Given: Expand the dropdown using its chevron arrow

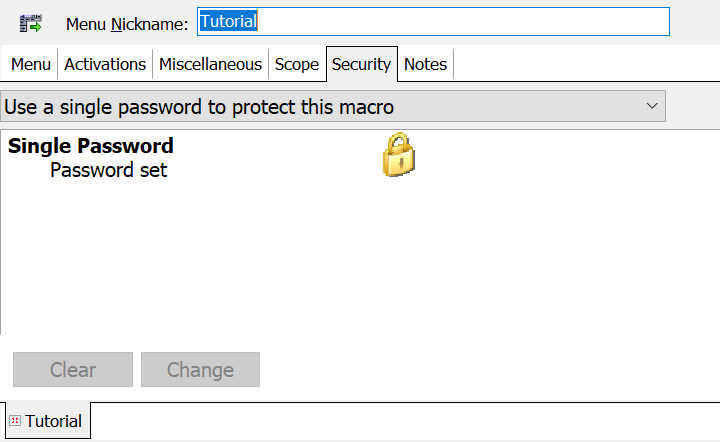Looking at the screenshot, I should [x=652, y=106].
